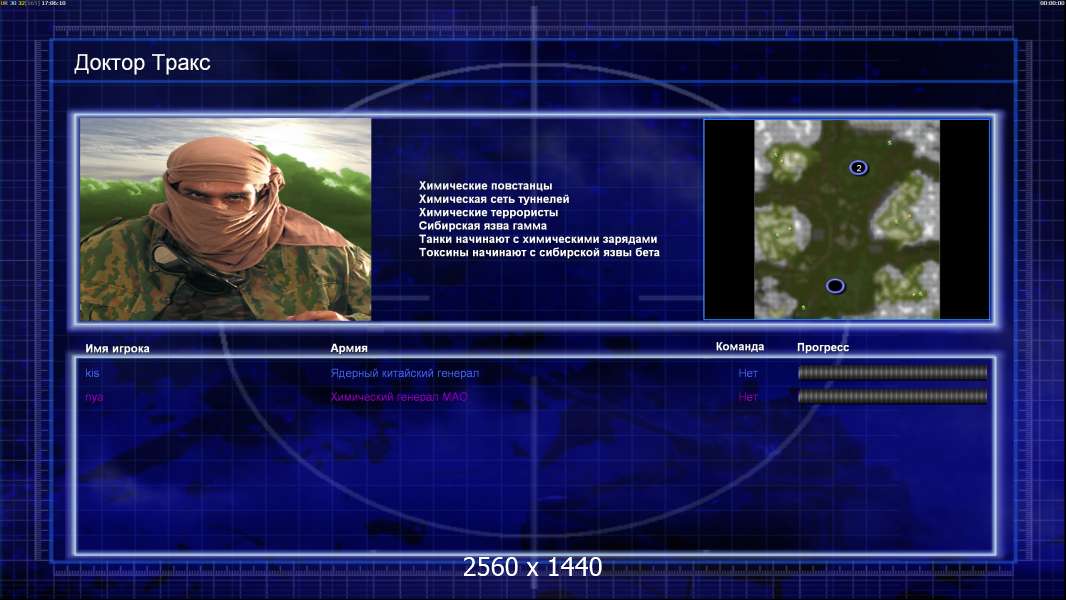Click the 'Прогресс' column header

click(x=823, y=347)
